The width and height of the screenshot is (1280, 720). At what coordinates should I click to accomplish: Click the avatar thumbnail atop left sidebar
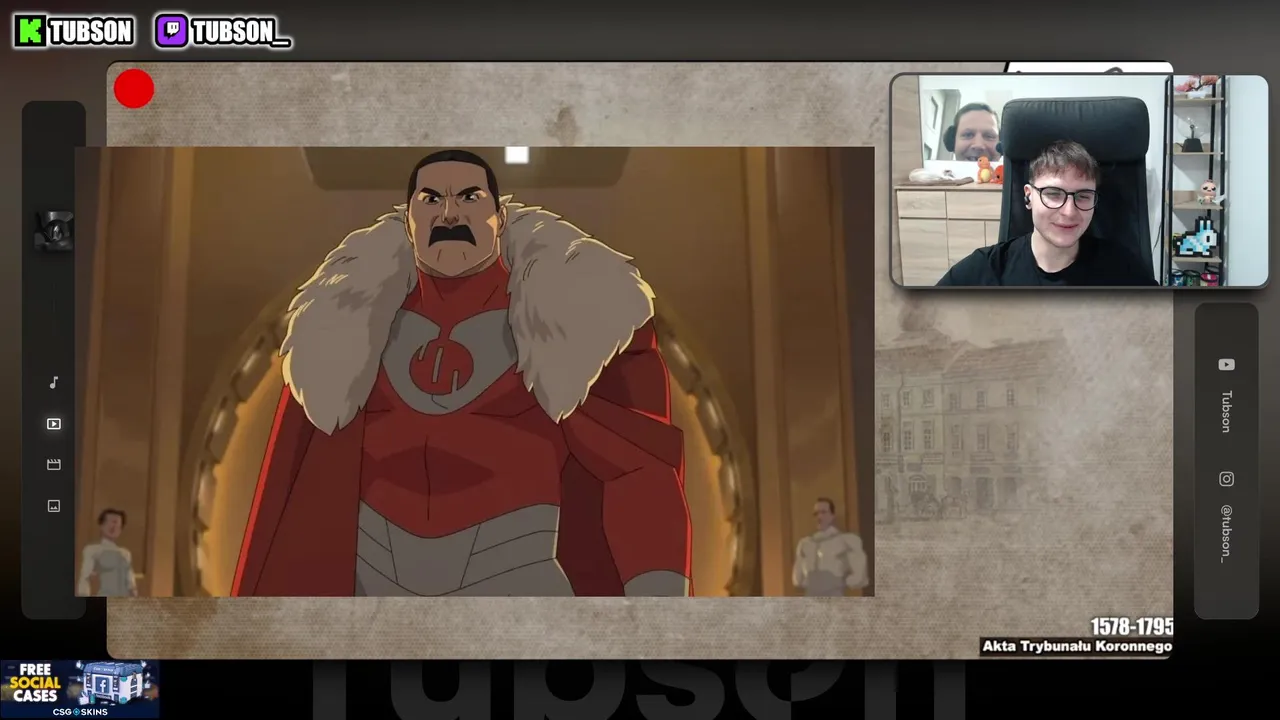click(x=53, y=231)
